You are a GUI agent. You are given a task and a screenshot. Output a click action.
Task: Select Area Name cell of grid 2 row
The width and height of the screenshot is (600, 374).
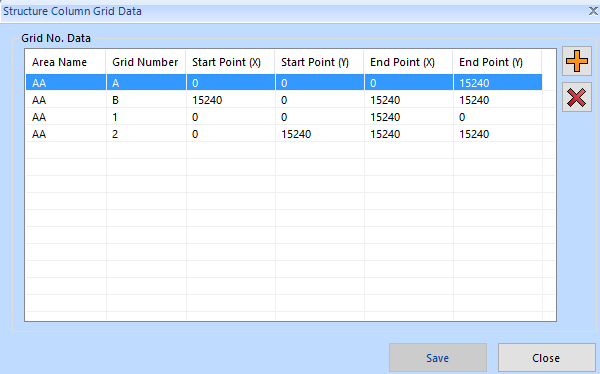tap(65, 134)
